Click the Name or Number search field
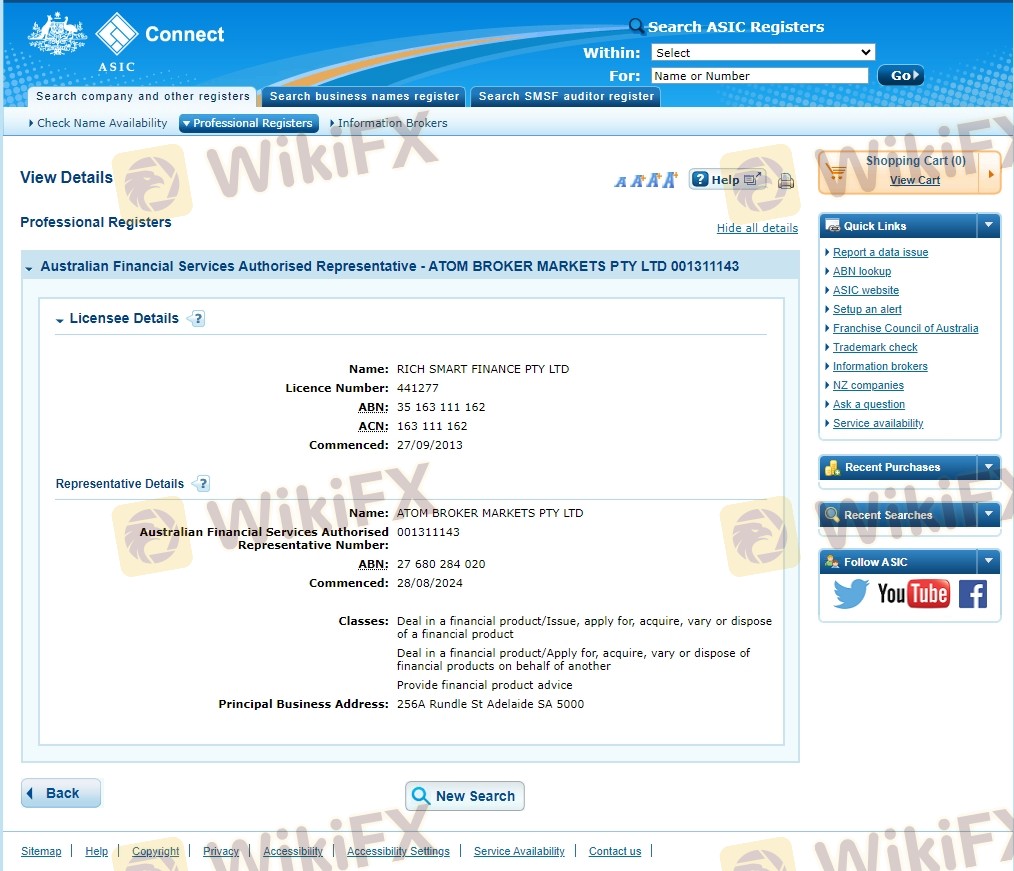This screenshot has width=1014, height=871. [759, 76]
